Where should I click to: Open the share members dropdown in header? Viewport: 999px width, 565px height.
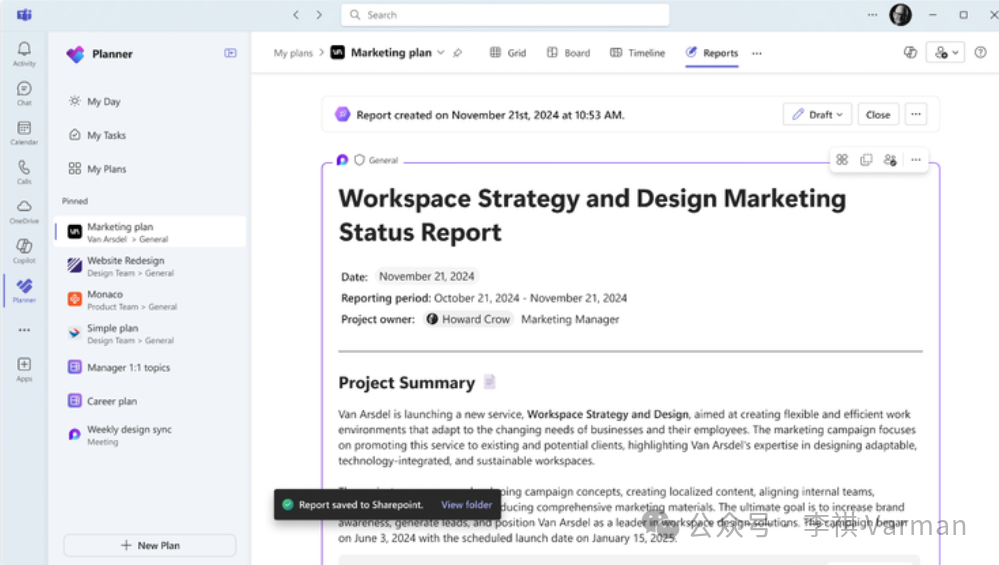point(945,53)
